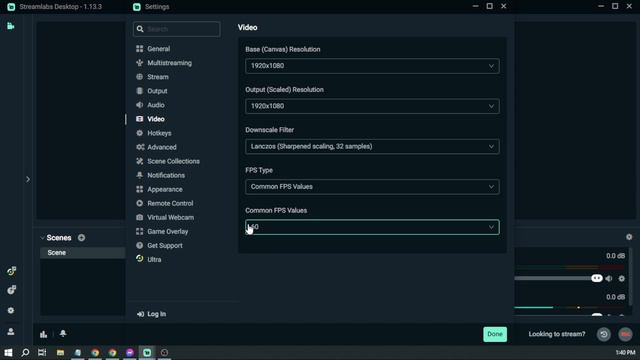This screenshot has height=360, width=640.
Task: Maximize the Settings window
Action: pyautogui.click(x=489, y=6)
